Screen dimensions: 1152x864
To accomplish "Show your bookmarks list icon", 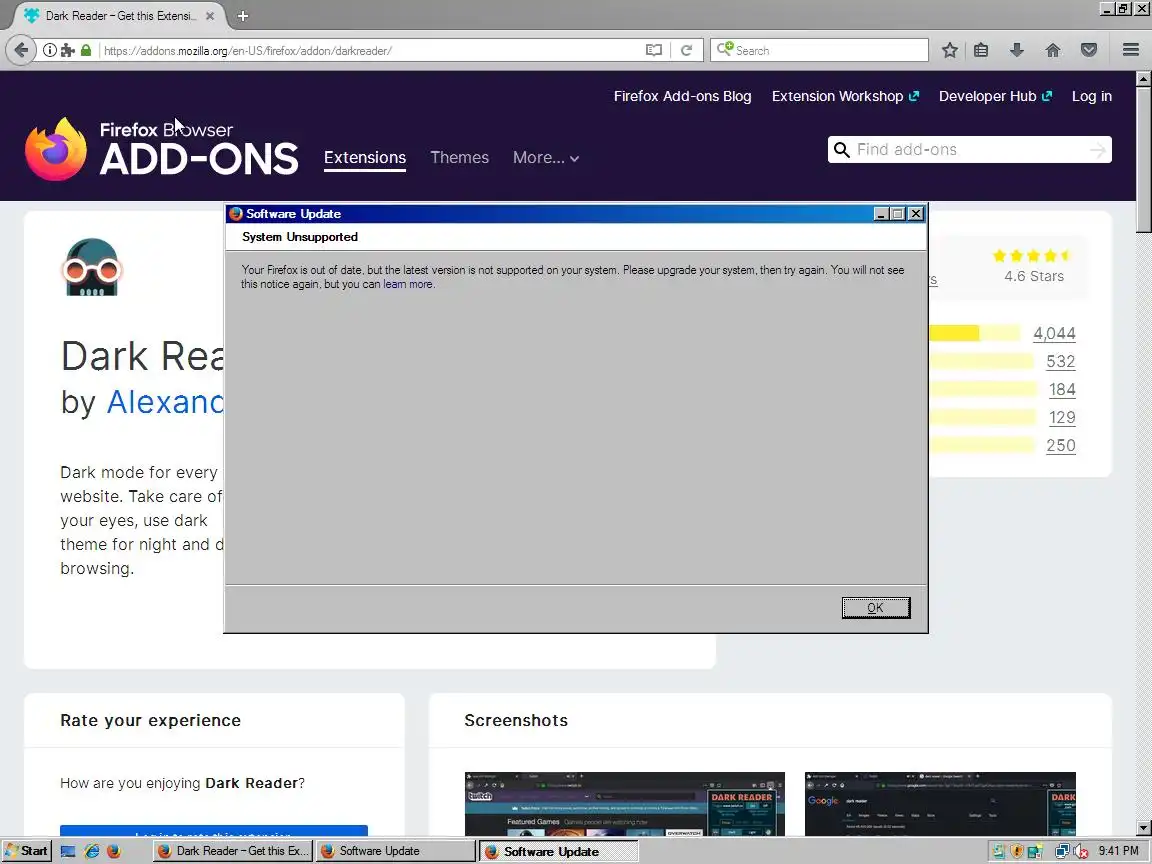I will pyautogui.click(x=981, y=50).
